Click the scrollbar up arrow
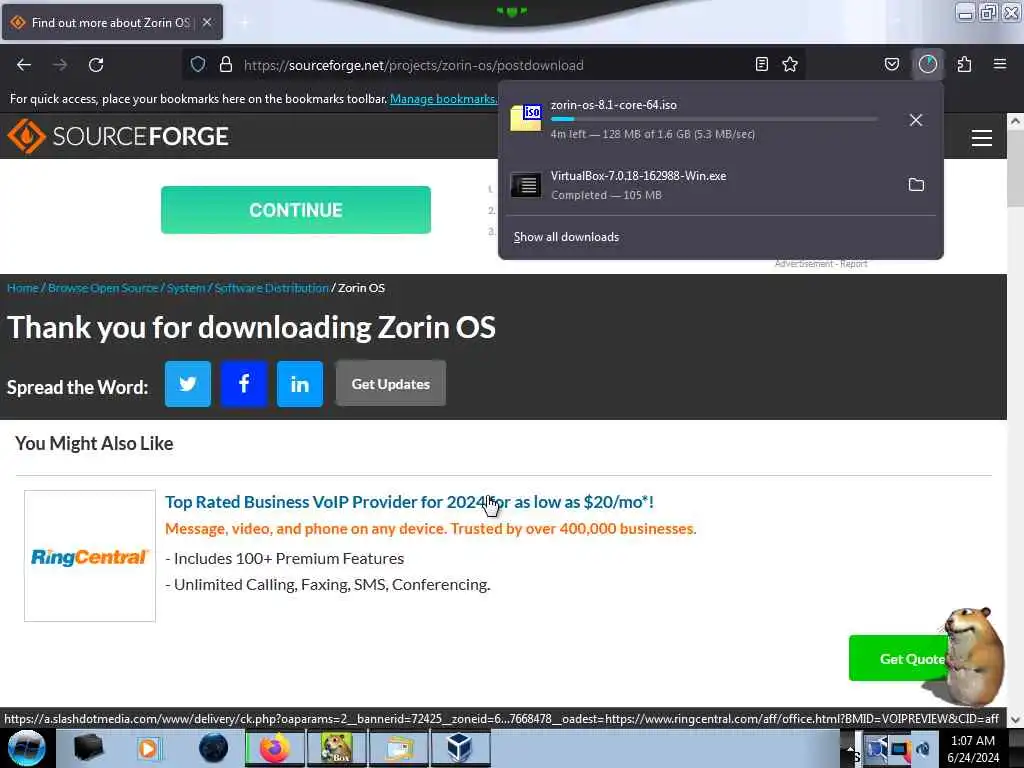 (1015, 121)
